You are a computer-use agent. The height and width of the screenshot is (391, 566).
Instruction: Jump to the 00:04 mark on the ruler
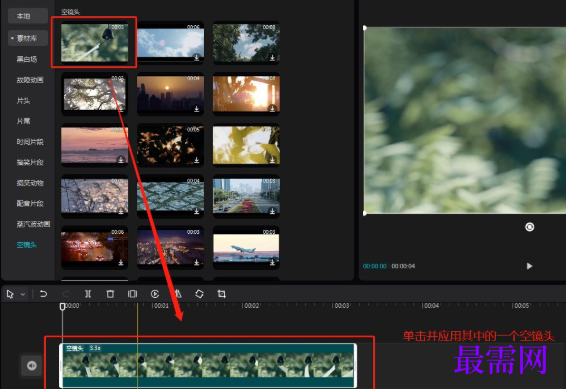pyautogui.click(x=431, y=306)
